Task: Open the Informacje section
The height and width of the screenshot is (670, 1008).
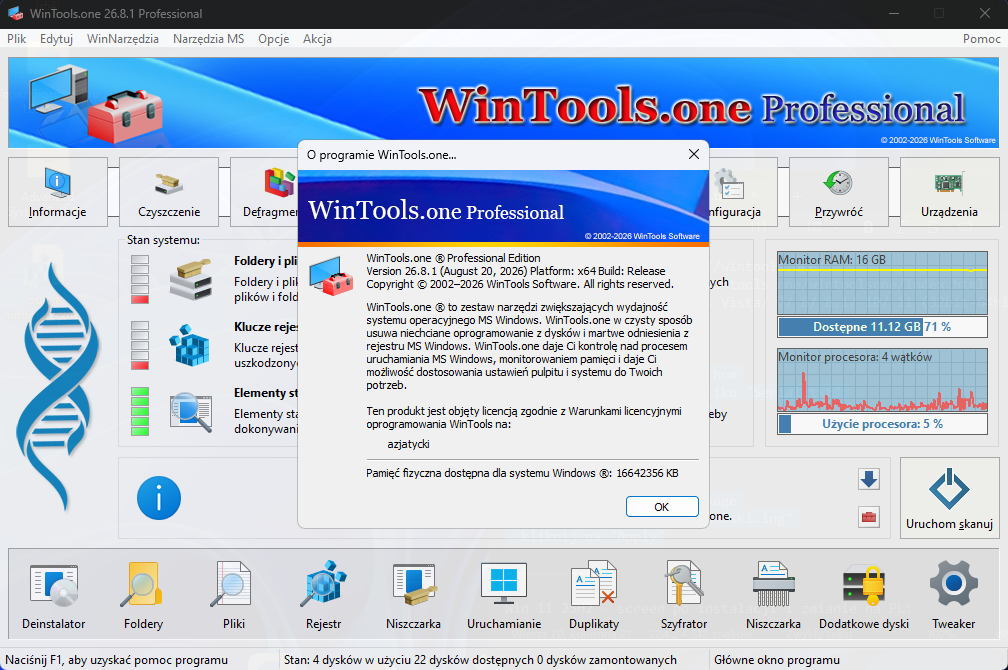Action: point(57,192)
